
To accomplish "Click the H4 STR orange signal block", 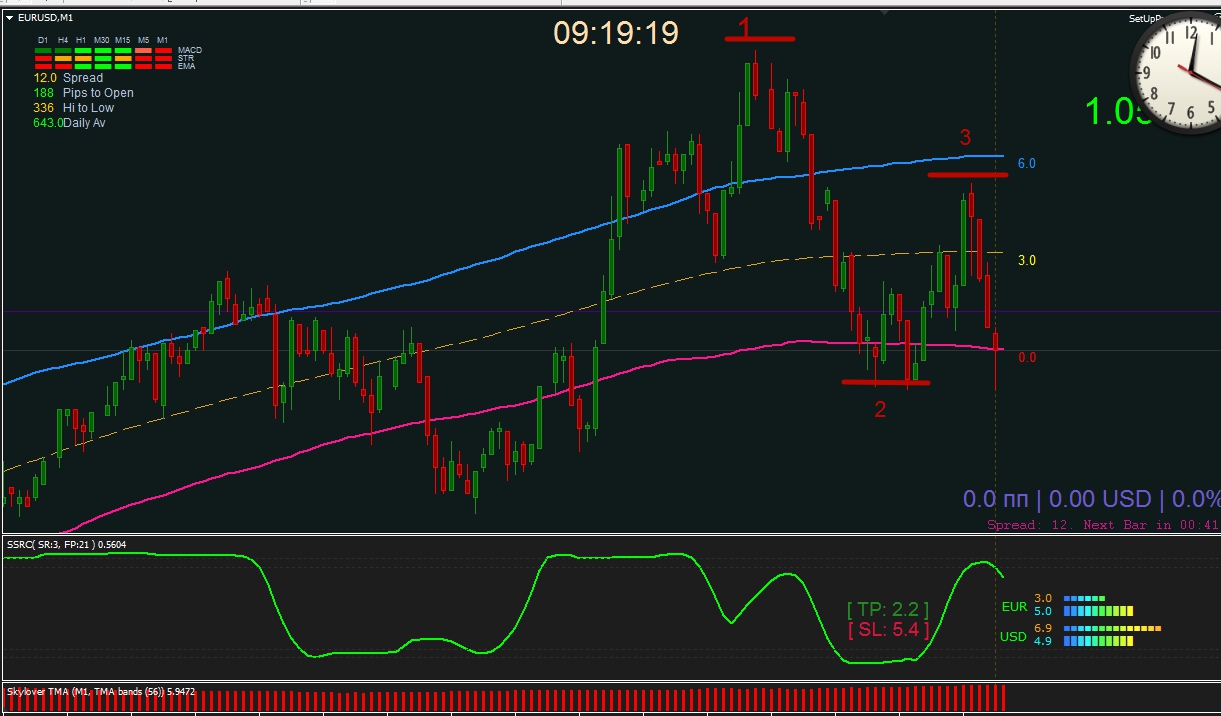I will [63, 58].
